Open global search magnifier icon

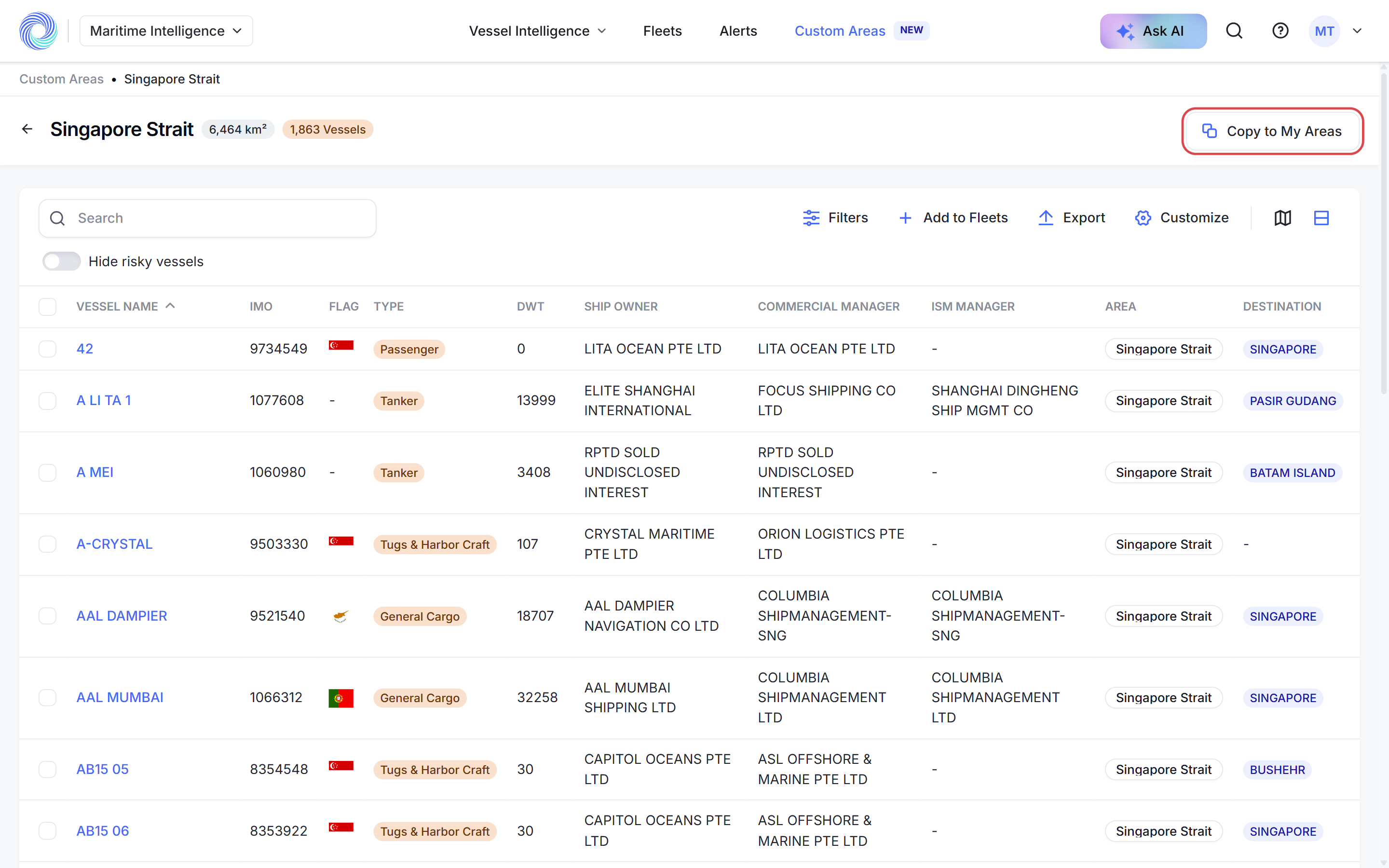click(1234, 31)
